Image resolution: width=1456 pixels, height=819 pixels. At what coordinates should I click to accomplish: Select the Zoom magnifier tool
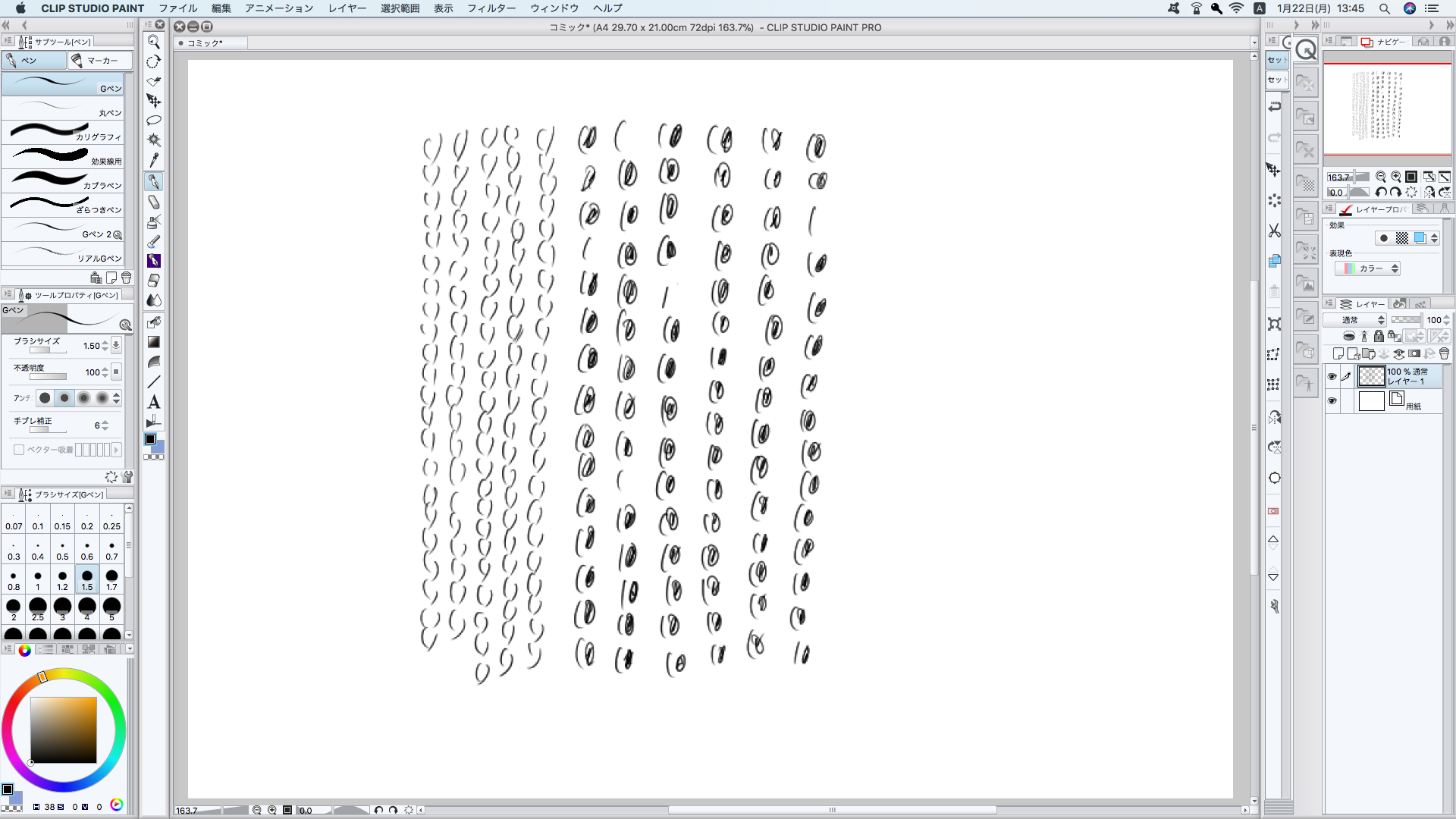tap(154, 42)
